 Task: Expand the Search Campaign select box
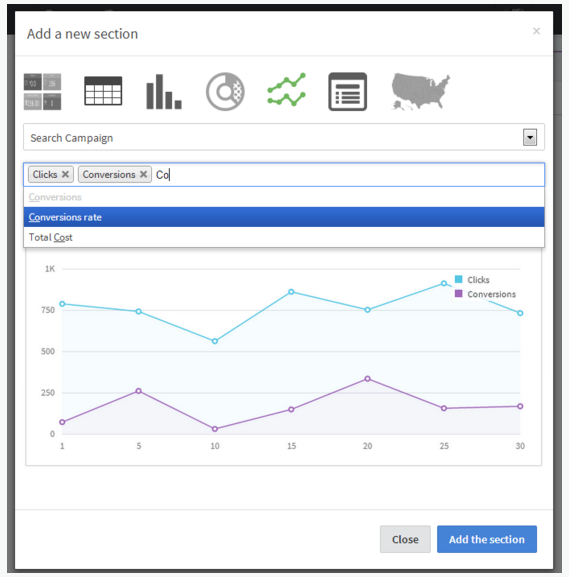click(x=284, y=137)
